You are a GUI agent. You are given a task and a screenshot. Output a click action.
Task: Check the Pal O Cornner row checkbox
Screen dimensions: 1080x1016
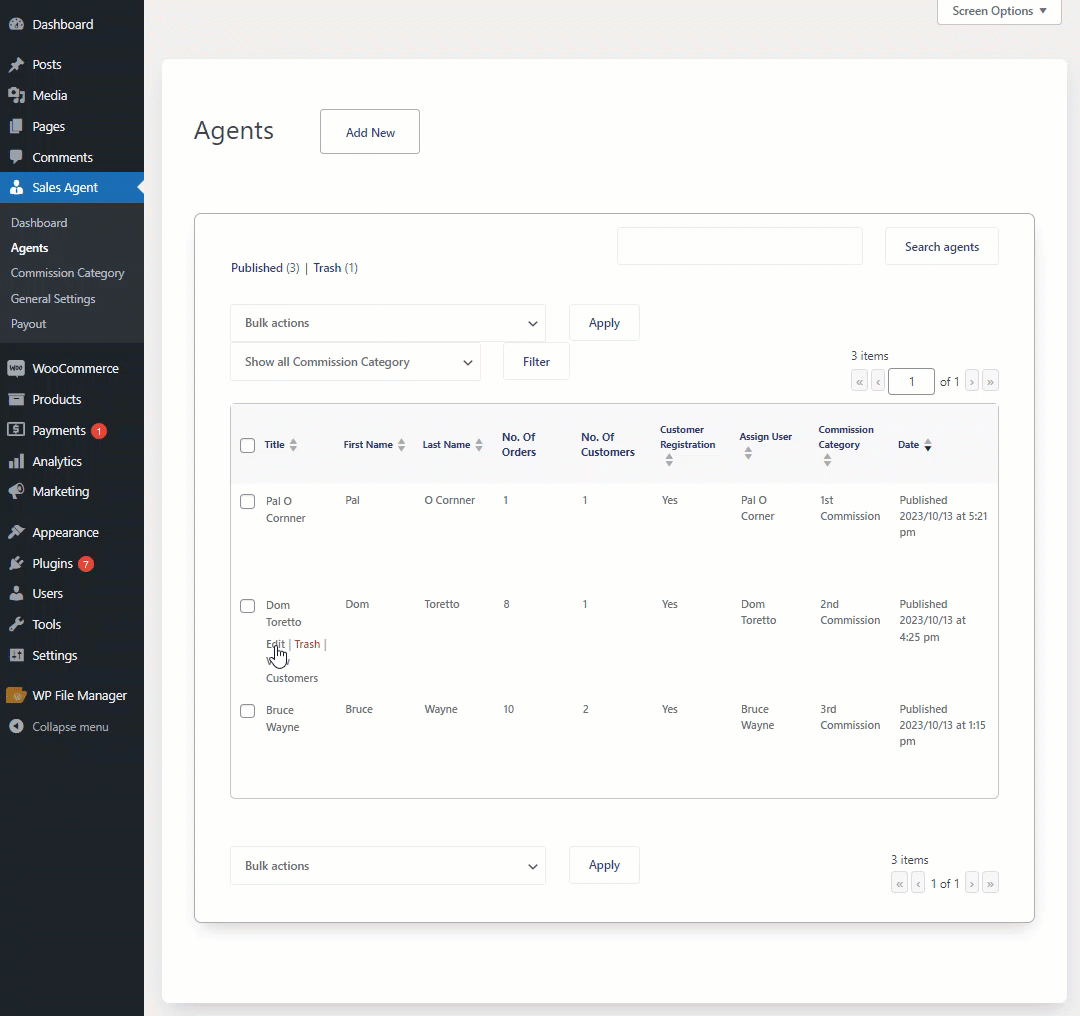tap(247, 501)
